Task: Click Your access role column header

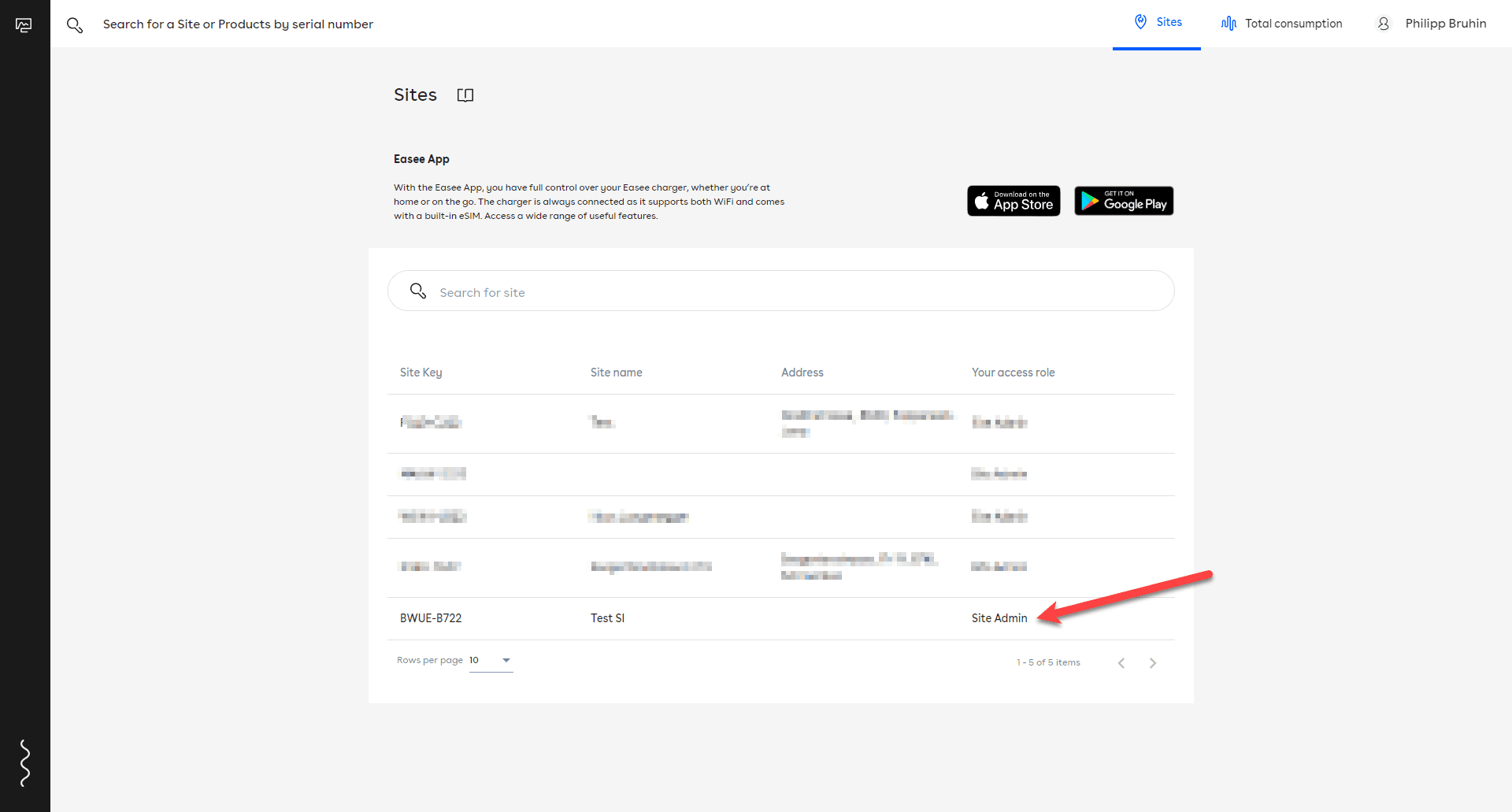Action: coord(1014,373)
